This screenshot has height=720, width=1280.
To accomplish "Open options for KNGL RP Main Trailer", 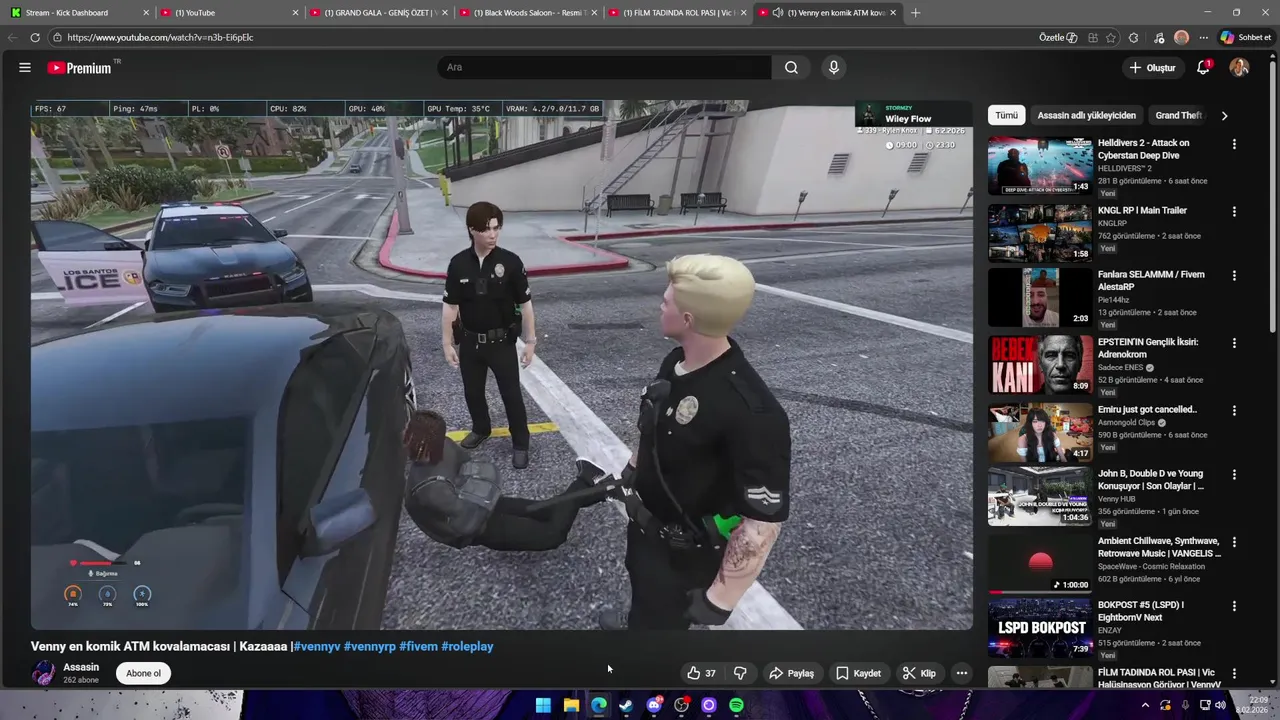I will [x=1234, y=211].
